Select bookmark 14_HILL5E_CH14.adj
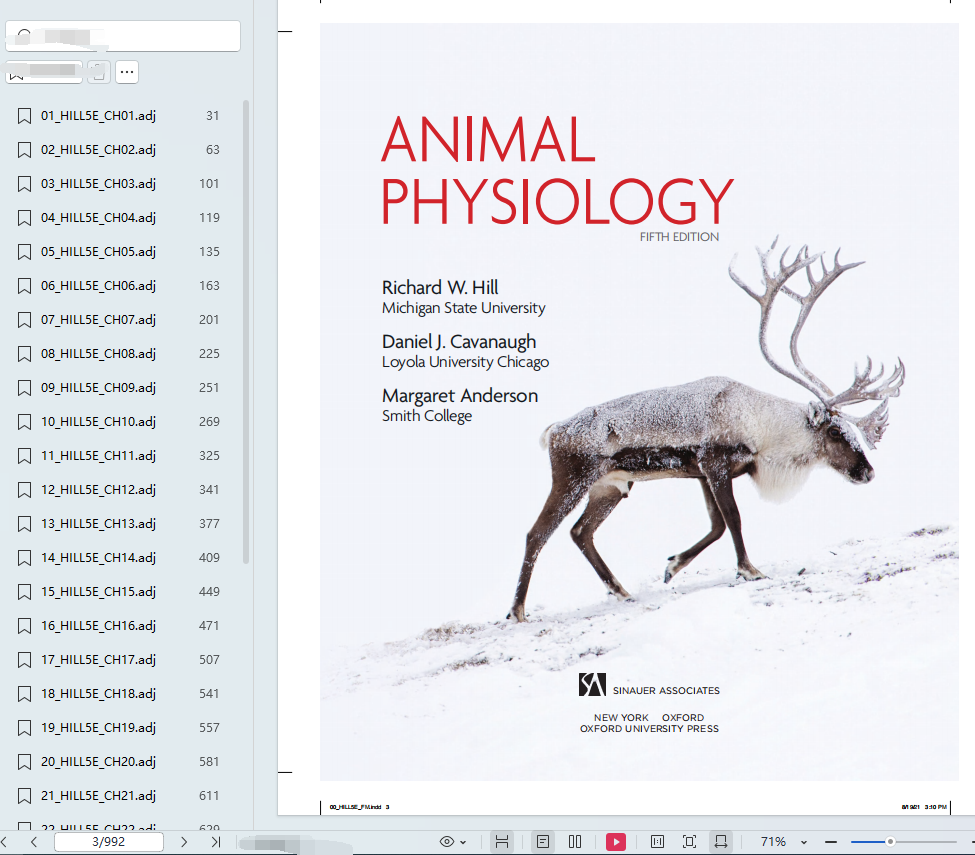This screenshot has height=855, width=975. [x=98, y=558]
